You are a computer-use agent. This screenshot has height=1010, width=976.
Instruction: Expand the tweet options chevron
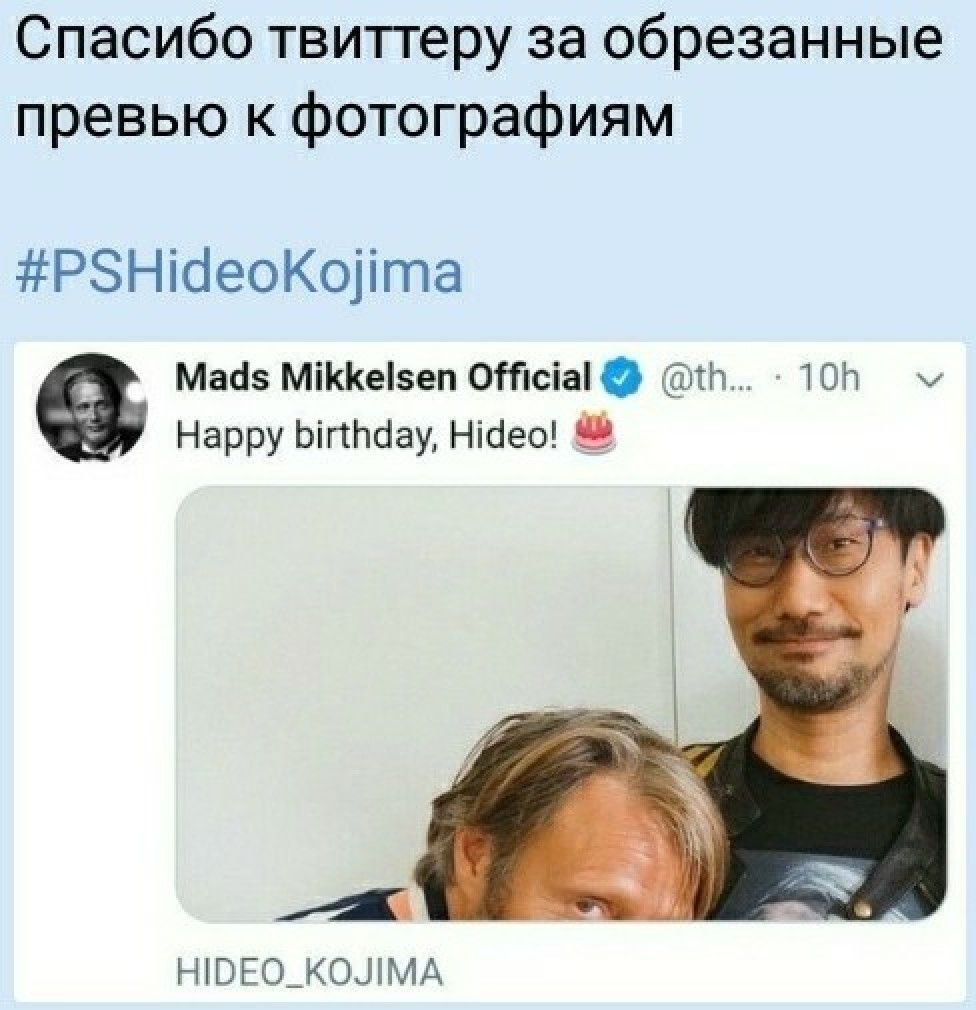928,380
